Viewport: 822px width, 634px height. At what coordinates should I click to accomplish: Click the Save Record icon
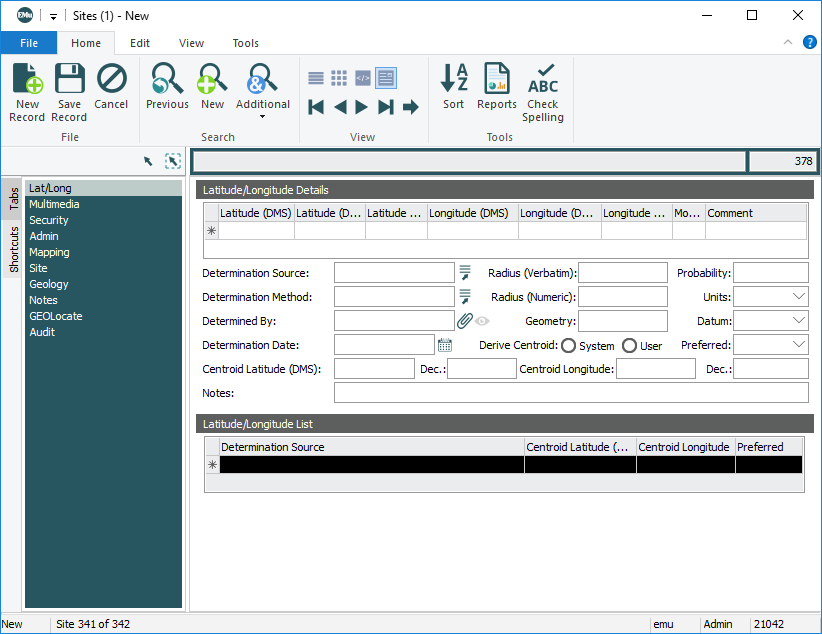pos(69,90)
